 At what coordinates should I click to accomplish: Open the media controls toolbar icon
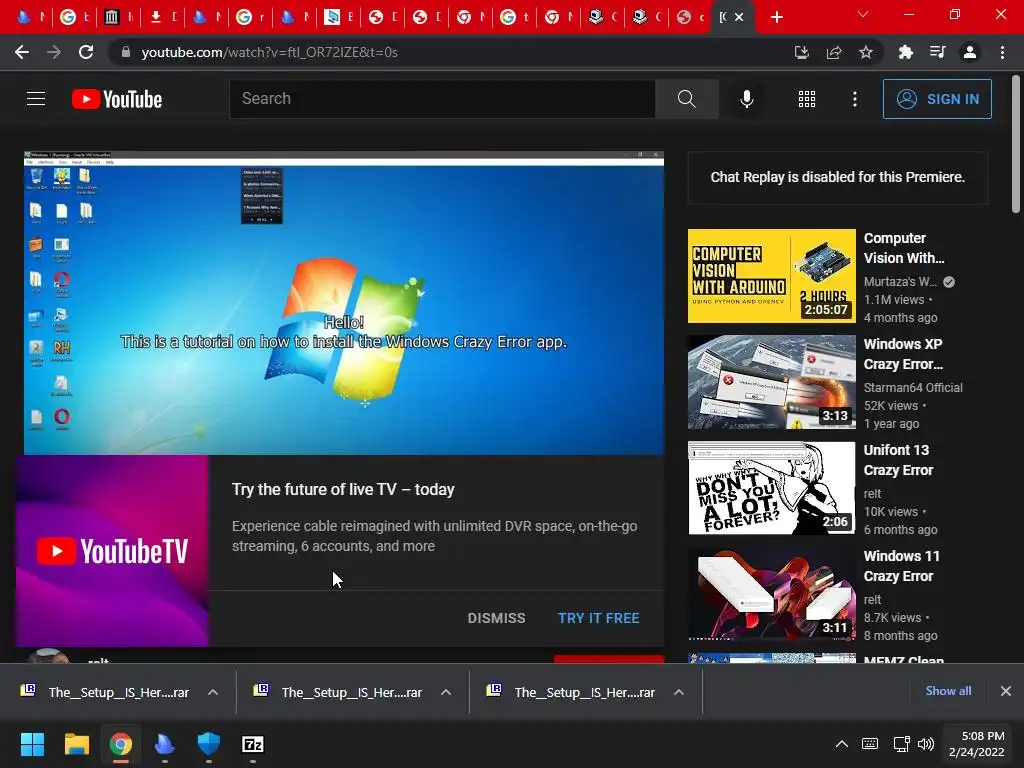(x=938, y=52)
